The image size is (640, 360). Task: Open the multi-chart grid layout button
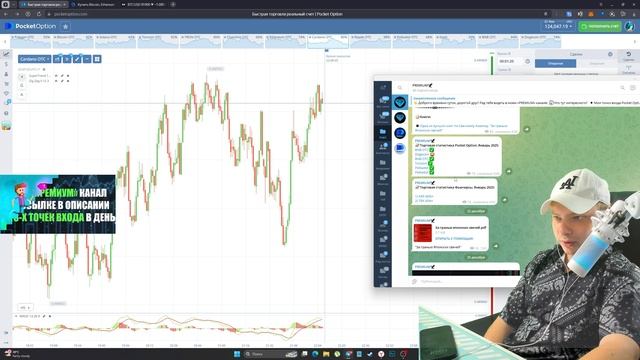point(97,59)
